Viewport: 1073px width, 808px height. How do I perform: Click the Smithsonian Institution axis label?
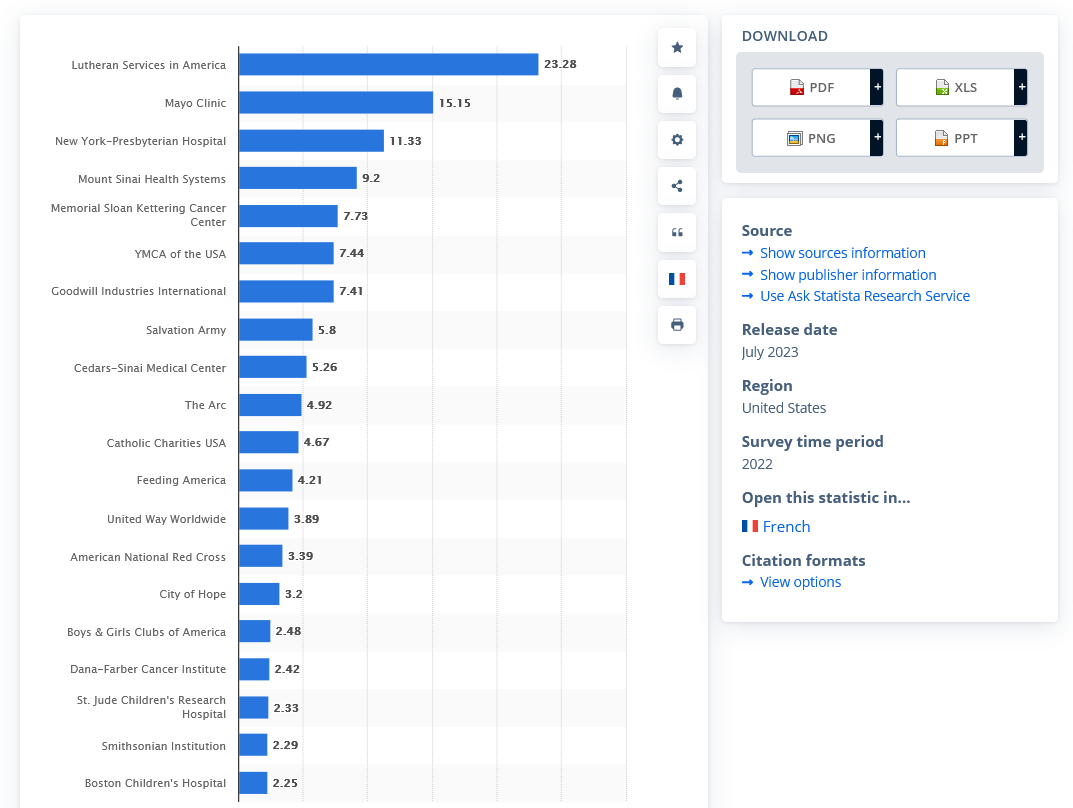click(x=164, y=746)
